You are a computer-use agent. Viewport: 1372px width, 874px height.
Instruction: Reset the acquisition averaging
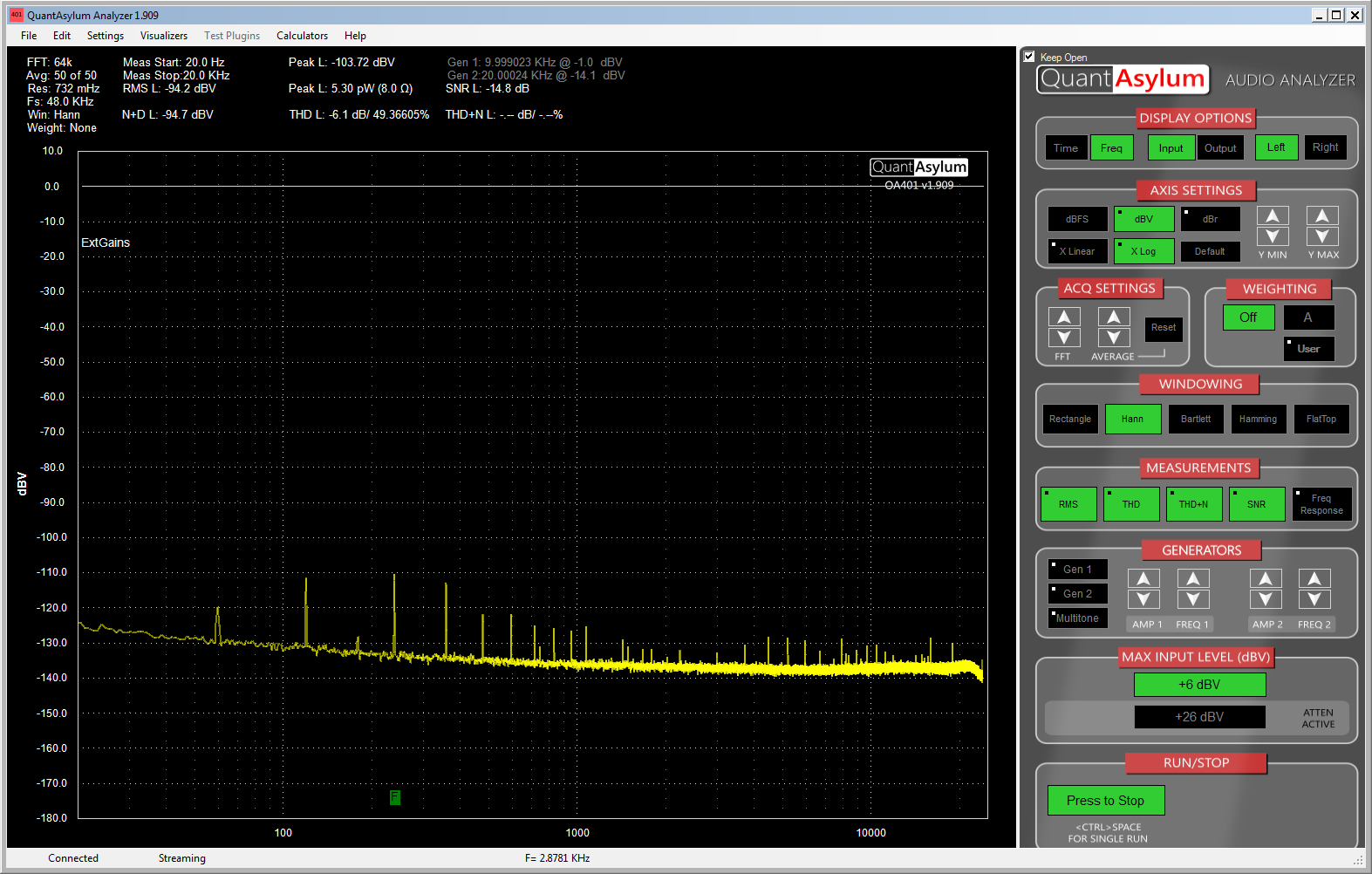[1164, 328]
